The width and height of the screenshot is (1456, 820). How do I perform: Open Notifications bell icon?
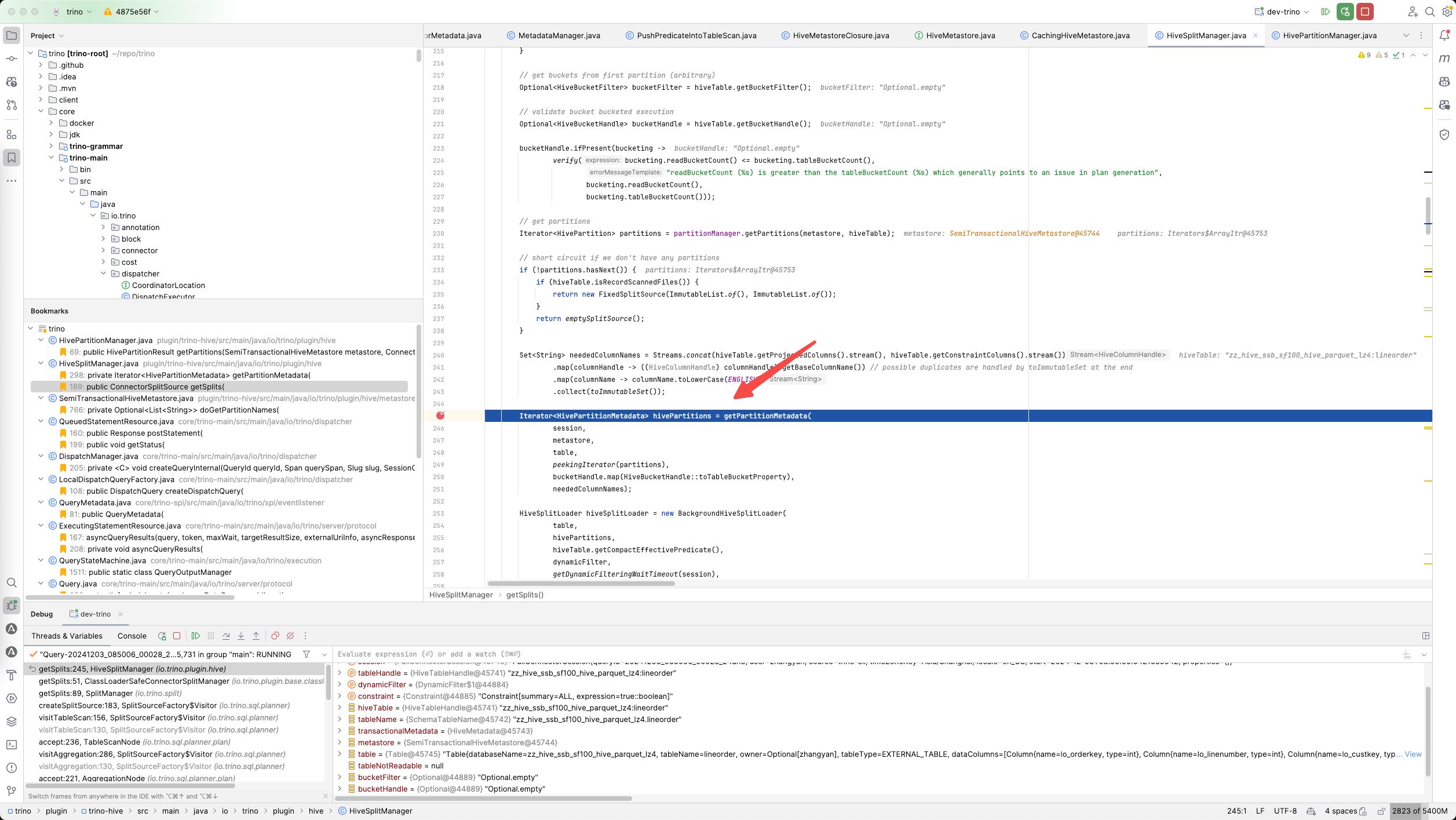(x=1444, y=35)
